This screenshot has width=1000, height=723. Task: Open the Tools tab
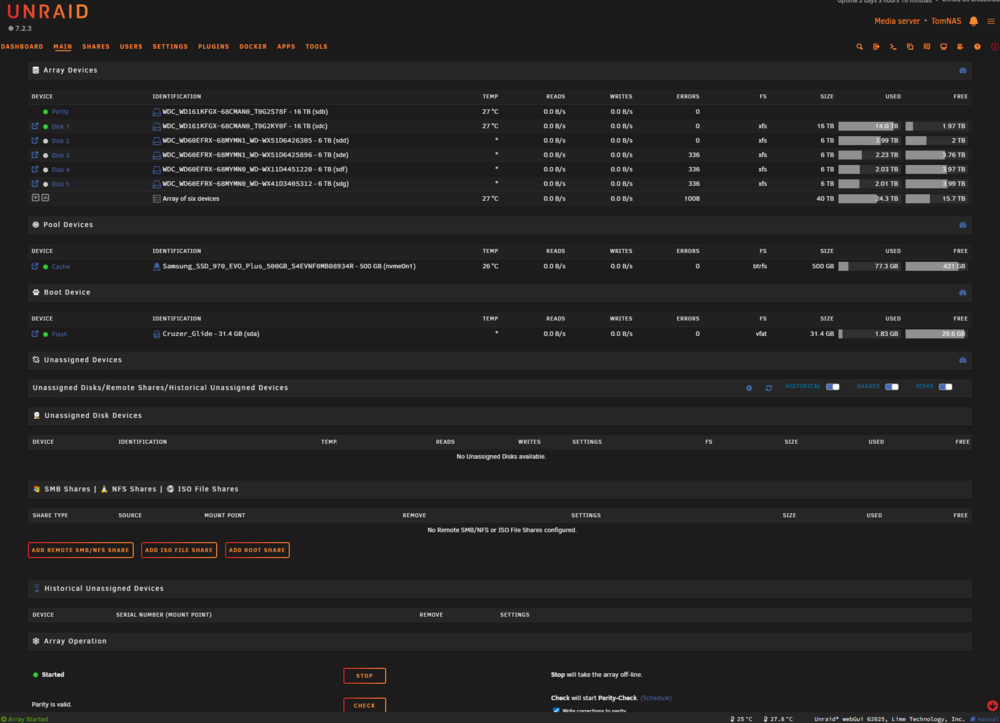(316, 47)
